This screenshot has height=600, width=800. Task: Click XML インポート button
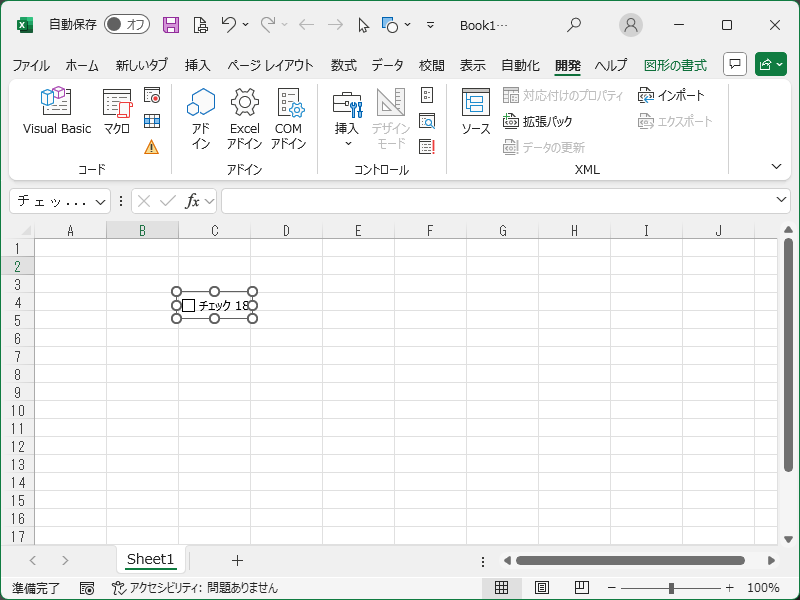tap(671, 95)
